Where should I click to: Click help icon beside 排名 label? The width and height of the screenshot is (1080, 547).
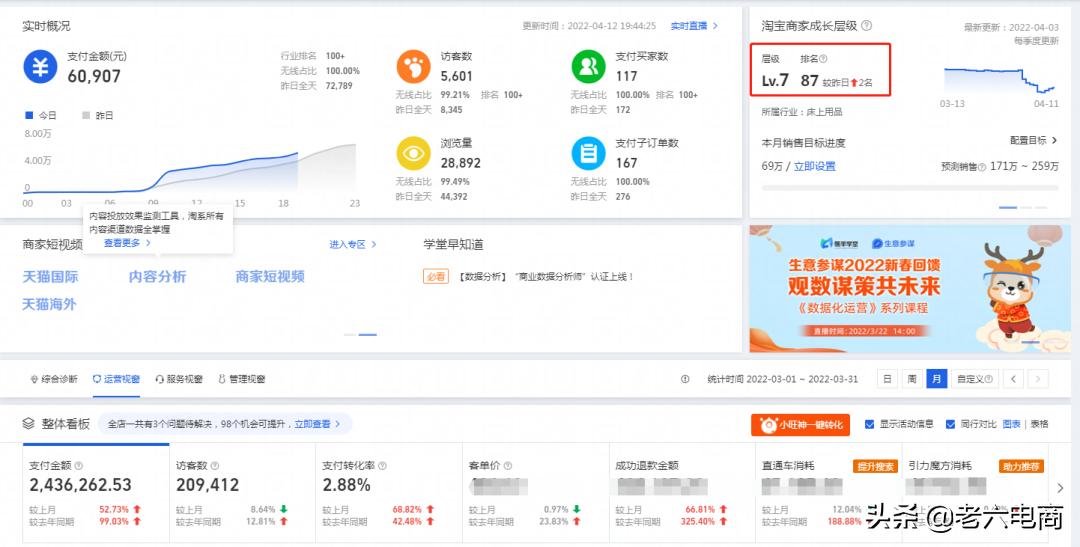823,59
